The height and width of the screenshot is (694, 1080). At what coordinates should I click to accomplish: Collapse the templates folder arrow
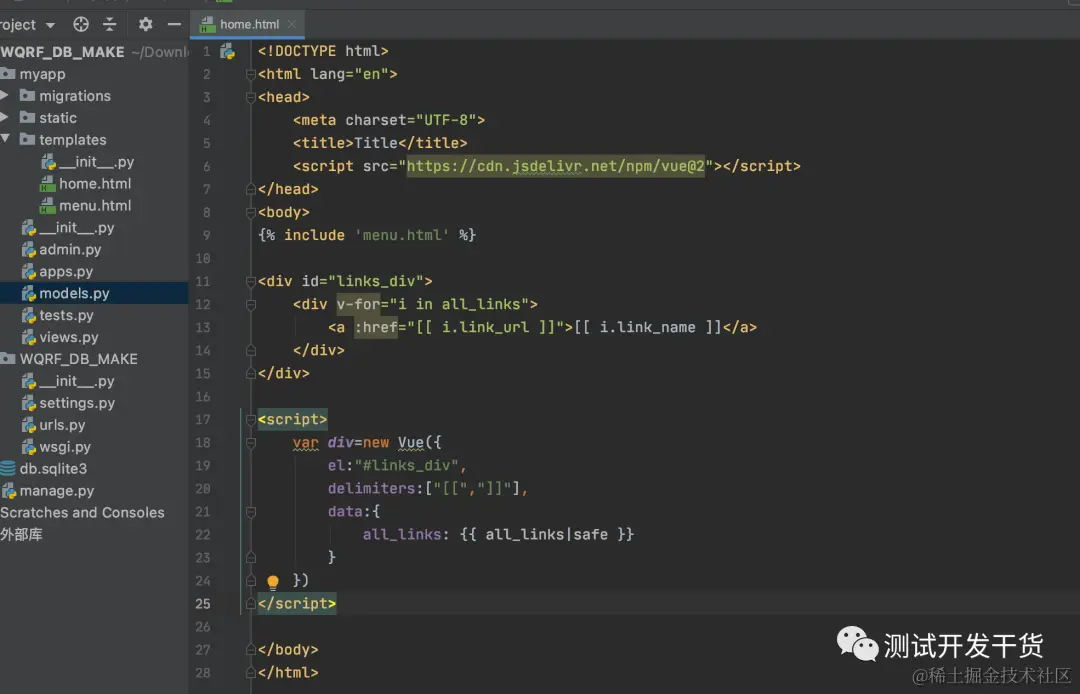coord(5,139)
